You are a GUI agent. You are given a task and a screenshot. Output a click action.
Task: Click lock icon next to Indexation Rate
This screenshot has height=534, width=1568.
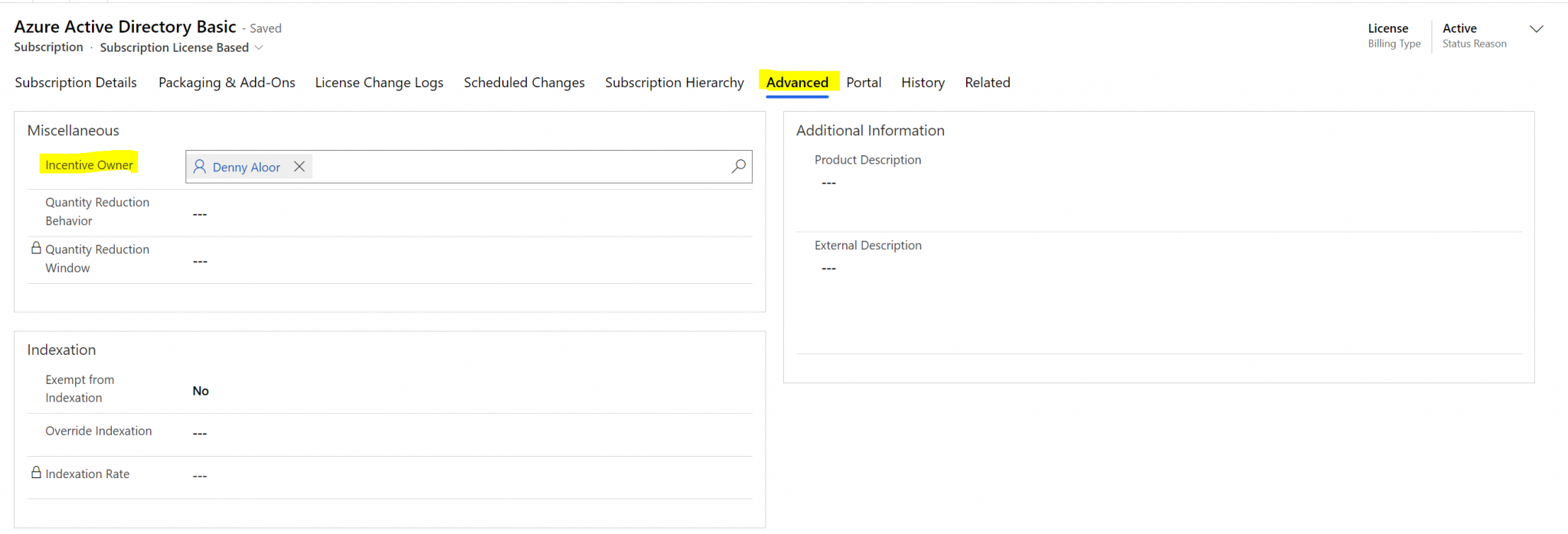point(36,473)
